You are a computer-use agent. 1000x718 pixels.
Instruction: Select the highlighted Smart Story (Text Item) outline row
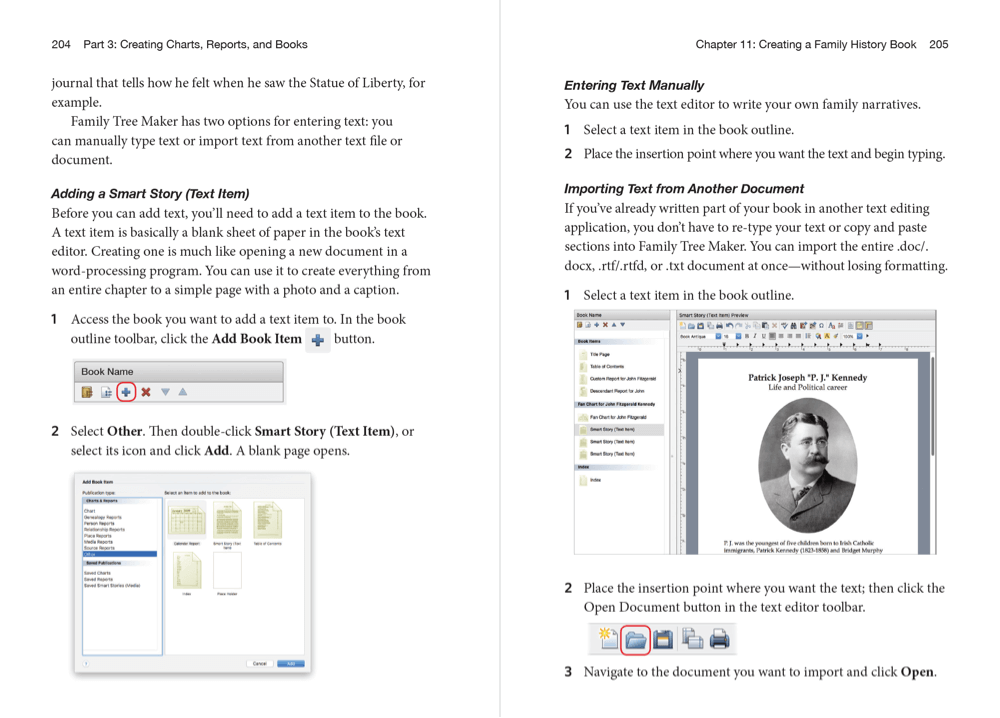[x=619, y=429]
